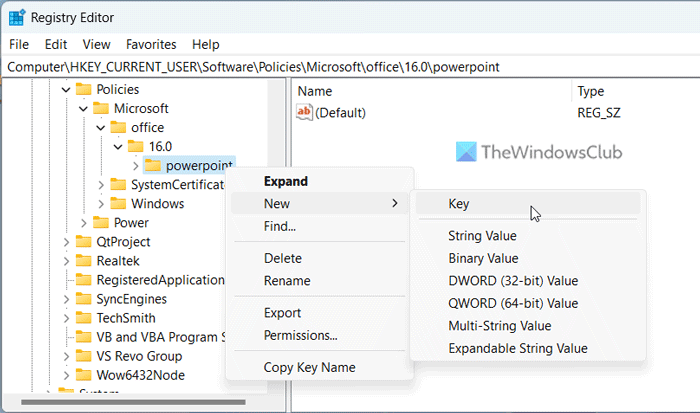Screen dimensions: 700x413
Task: Click the powerpoint key folder icon
Action: tap(152, 165)
